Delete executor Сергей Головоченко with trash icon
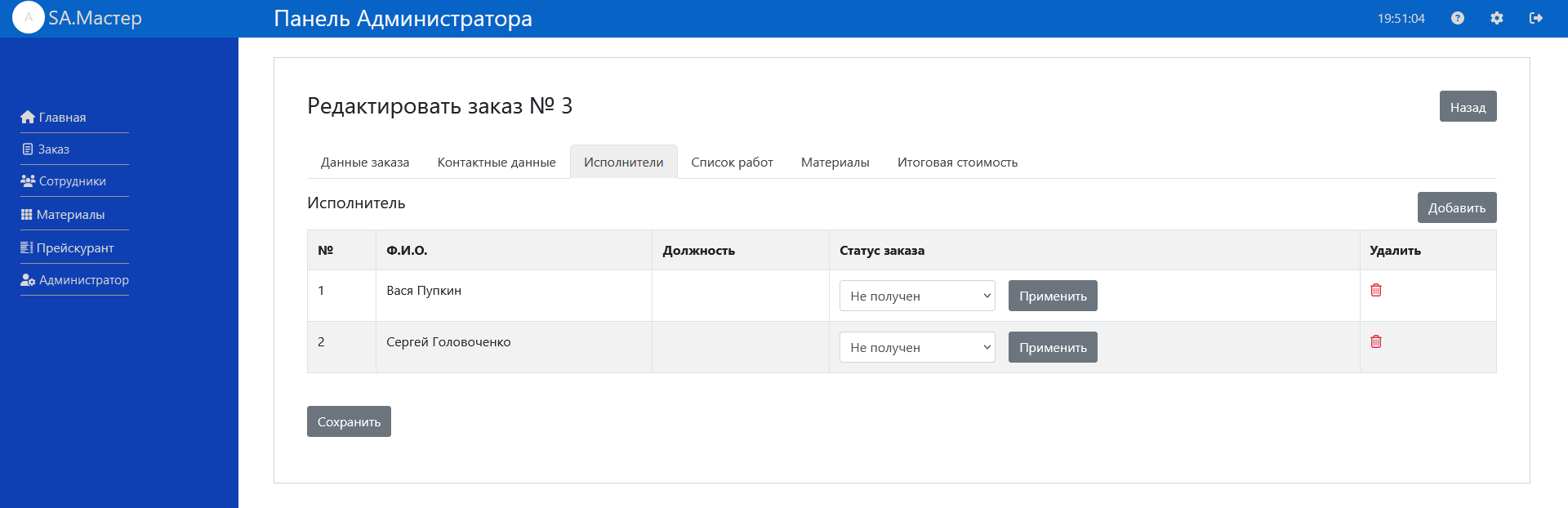This screenshot has width=1568, height=508. (x=1376, y=341)
